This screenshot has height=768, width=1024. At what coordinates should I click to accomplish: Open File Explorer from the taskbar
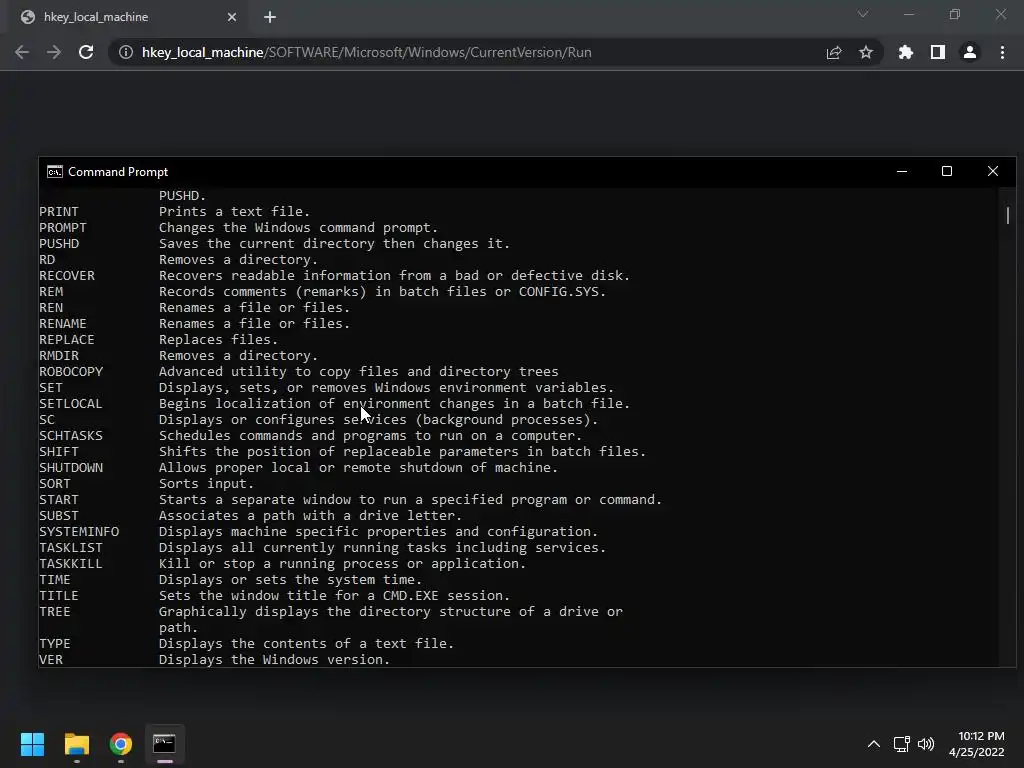point(76,744)
